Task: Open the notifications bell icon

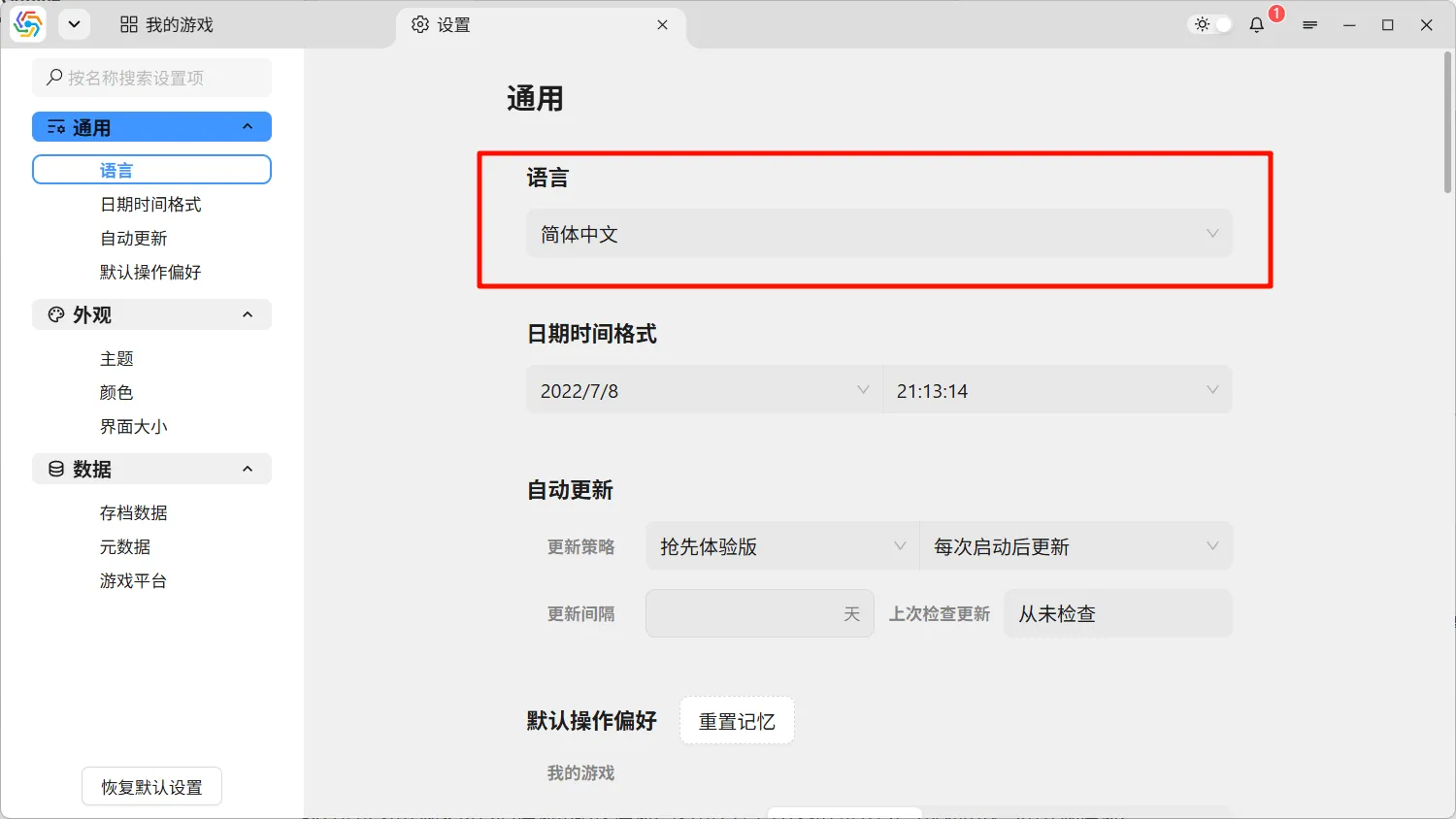Action: point(1257,25)
